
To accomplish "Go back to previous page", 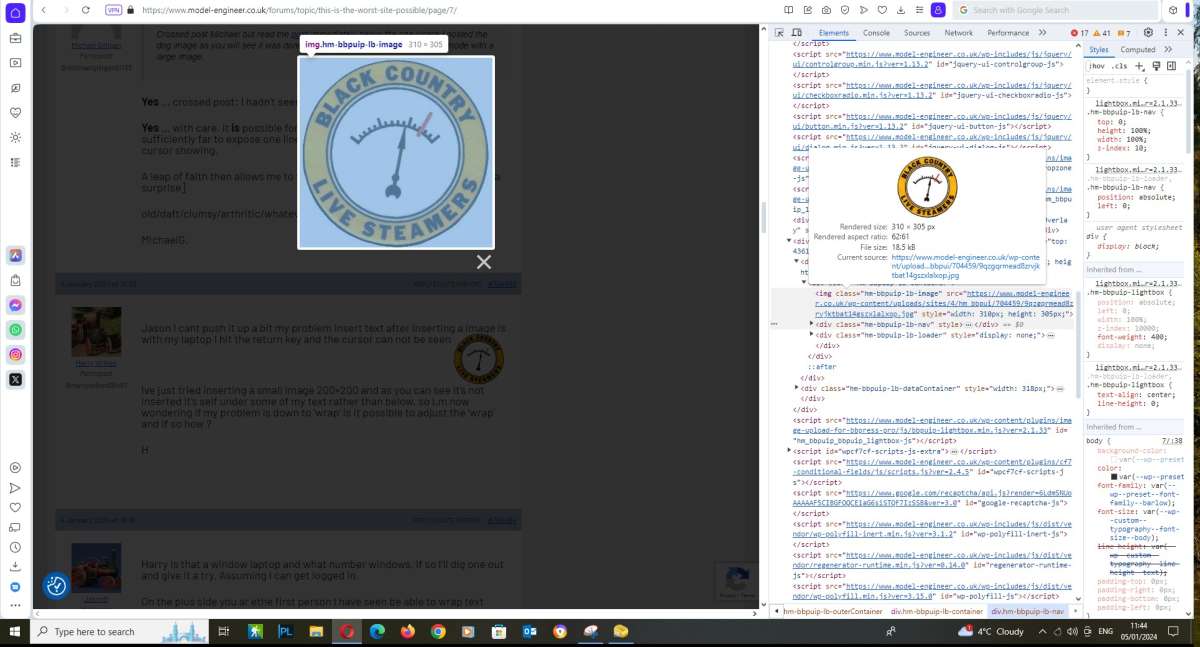I will pyautogui.click(x=43, y=10).
